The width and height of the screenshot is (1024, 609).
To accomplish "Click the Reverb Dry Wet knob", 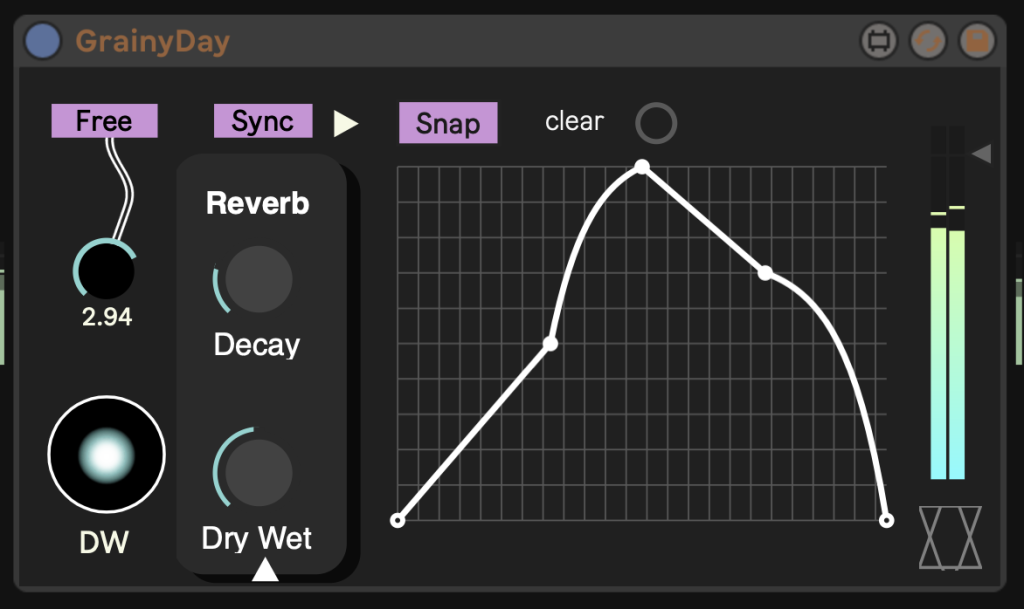I will (x=258, y=472).
